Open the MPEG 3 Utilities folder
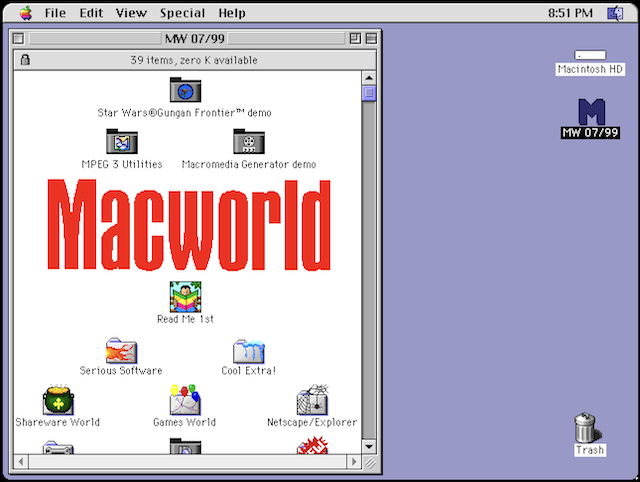640x482 pixels. pos(122,142)
